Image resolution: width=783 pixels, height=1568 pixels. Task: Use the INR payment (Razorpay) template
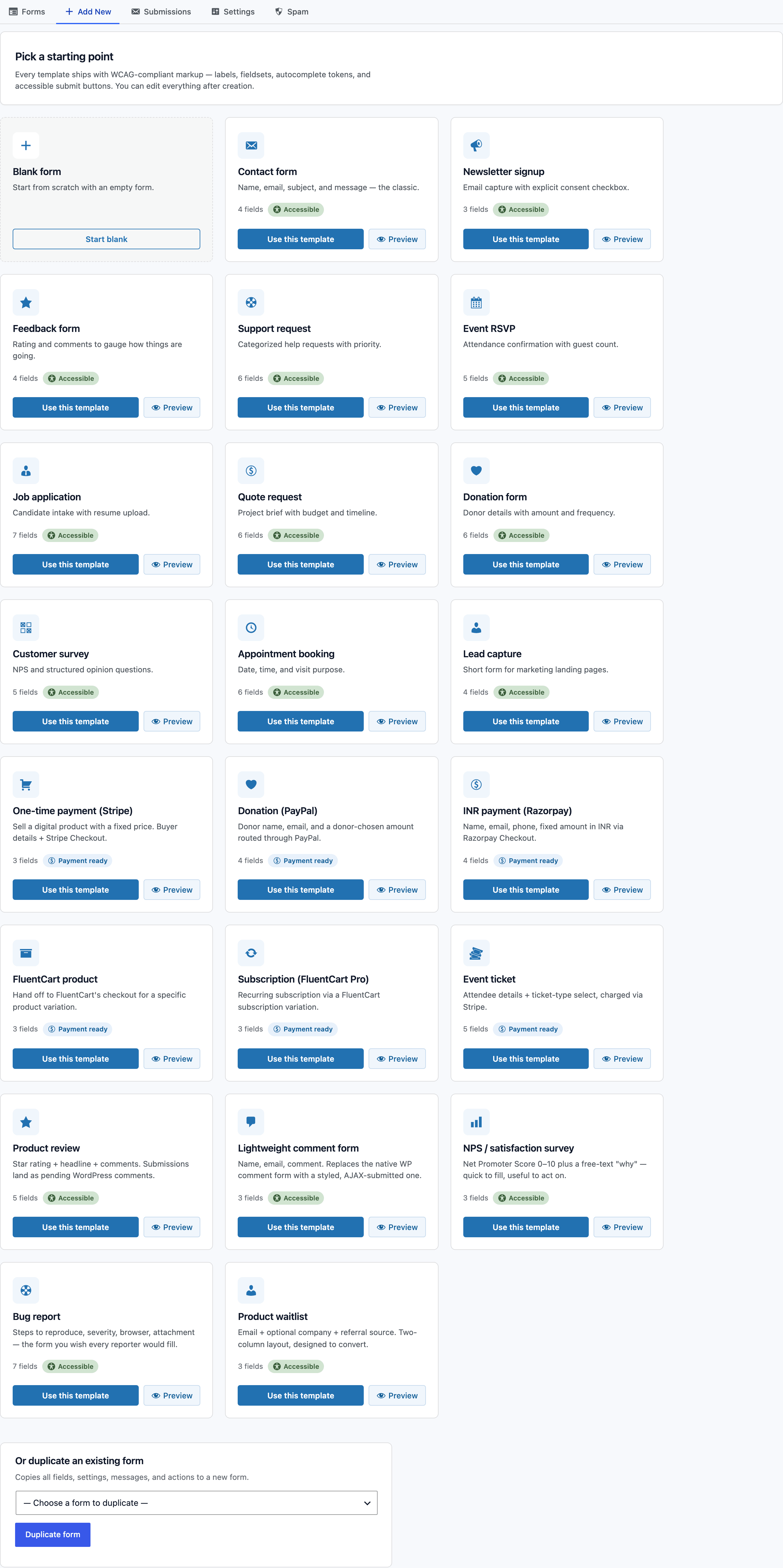[526, 889]
